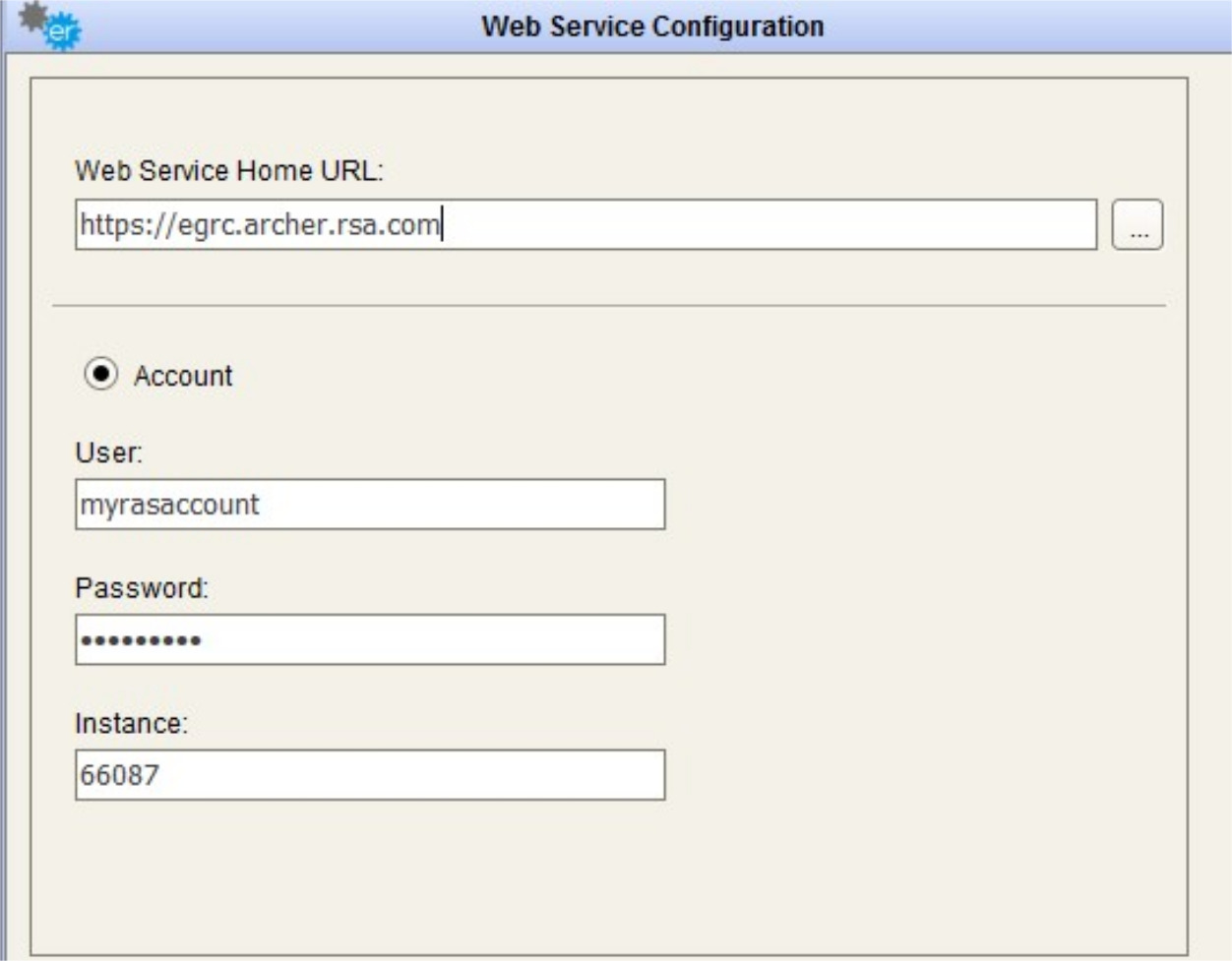Click the Account option label text
The image size is (1232, 961).
click(x=183, y=376)
